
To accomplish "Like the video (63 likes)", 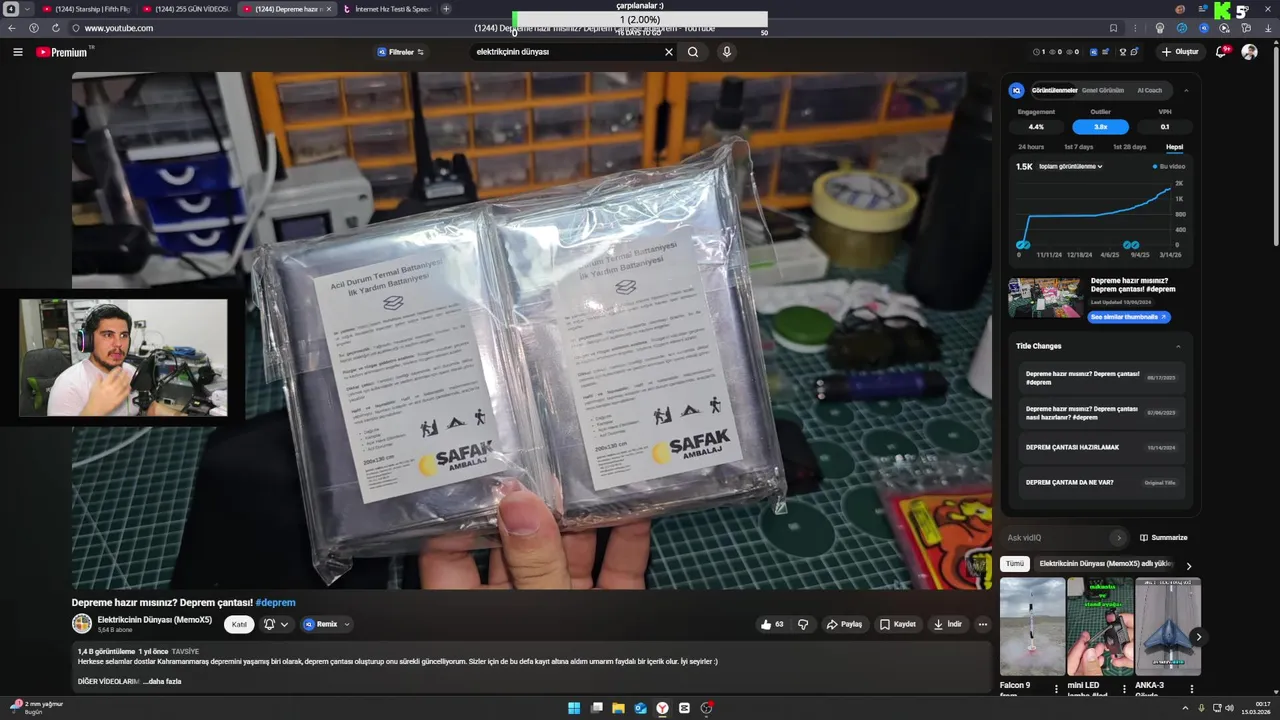I will pyautogui.click(x=772, y=624).
